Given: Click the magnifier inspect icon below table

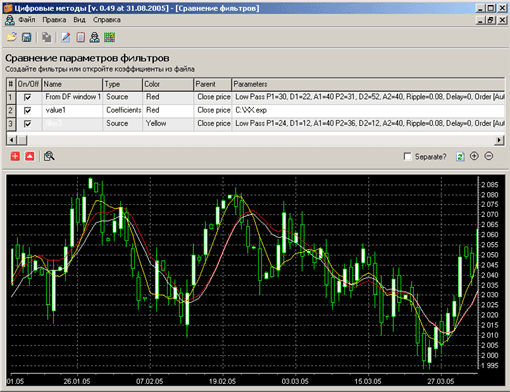Looking at the screenshot, I should (x=49, y=156).
